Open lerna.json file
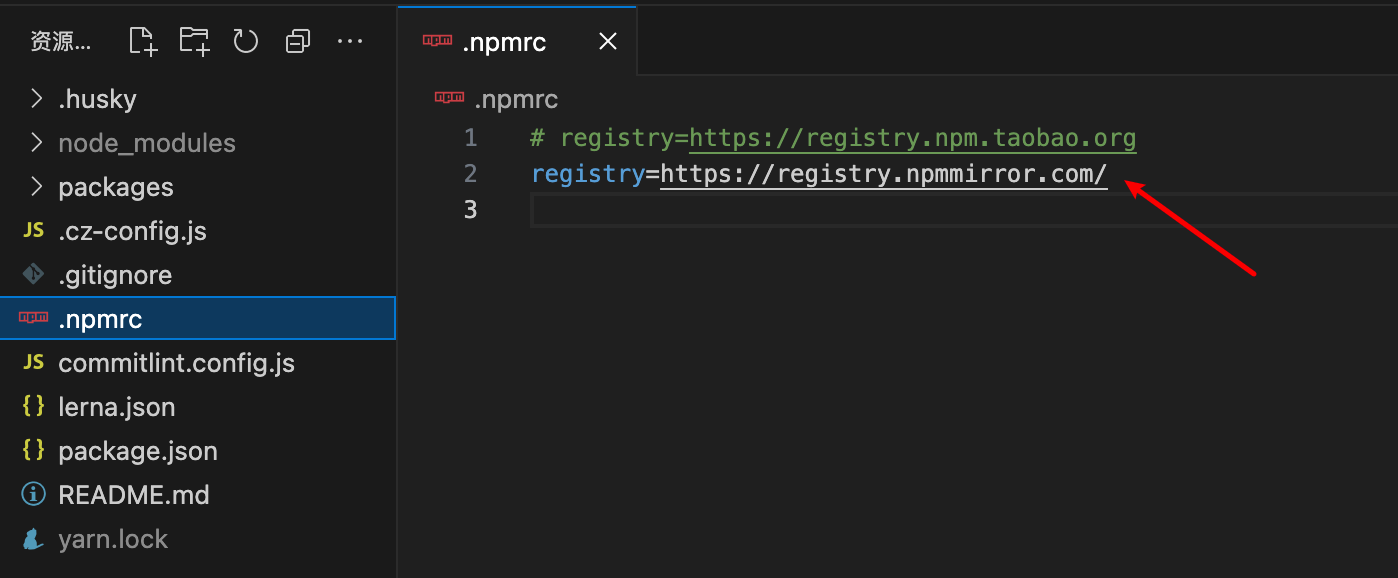Viewport: 1398px width, 578px height. (x=116, y=407)
